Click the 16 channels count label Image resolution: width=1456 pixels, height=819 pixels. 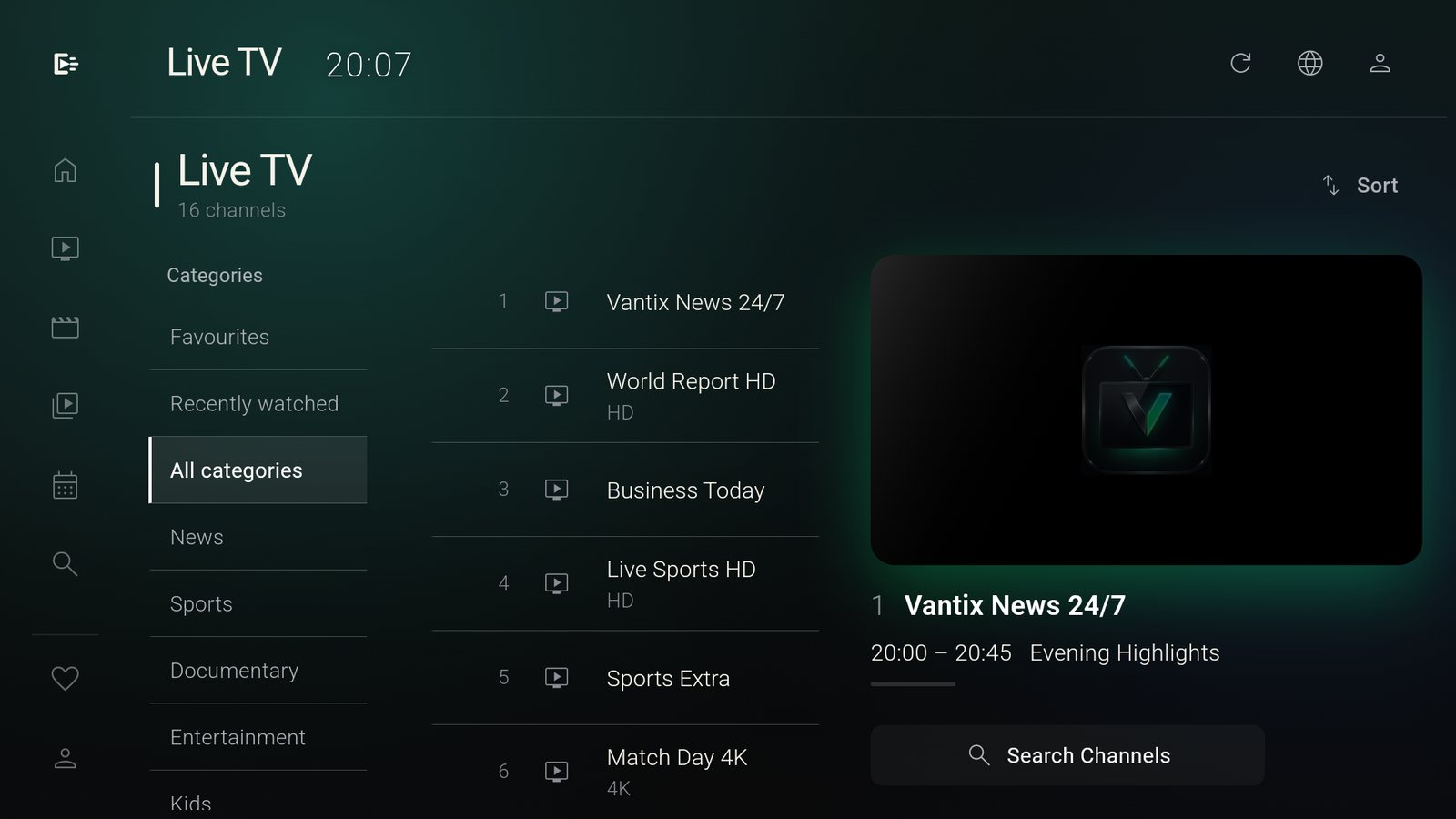(231, 210)
